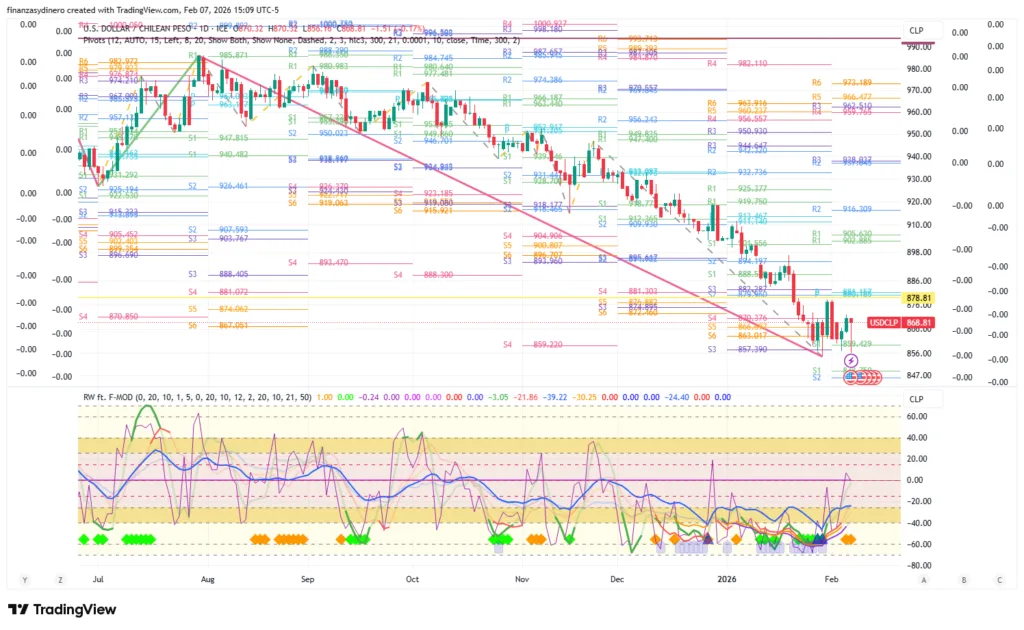Click the C button at bottom right
Viewport: 1024px width, 630px height.
999,579
